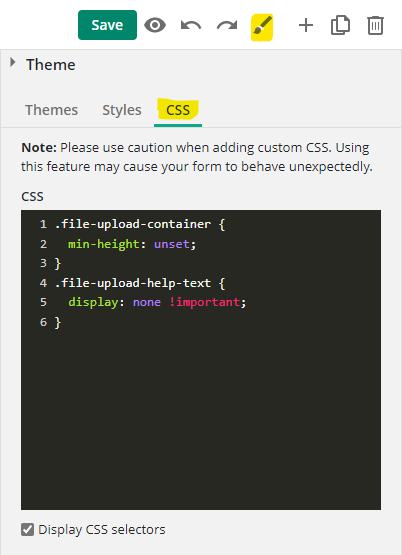Screen dimensions: 402x555
Task: Switch to the Styles tab
Action: [122, 110]
